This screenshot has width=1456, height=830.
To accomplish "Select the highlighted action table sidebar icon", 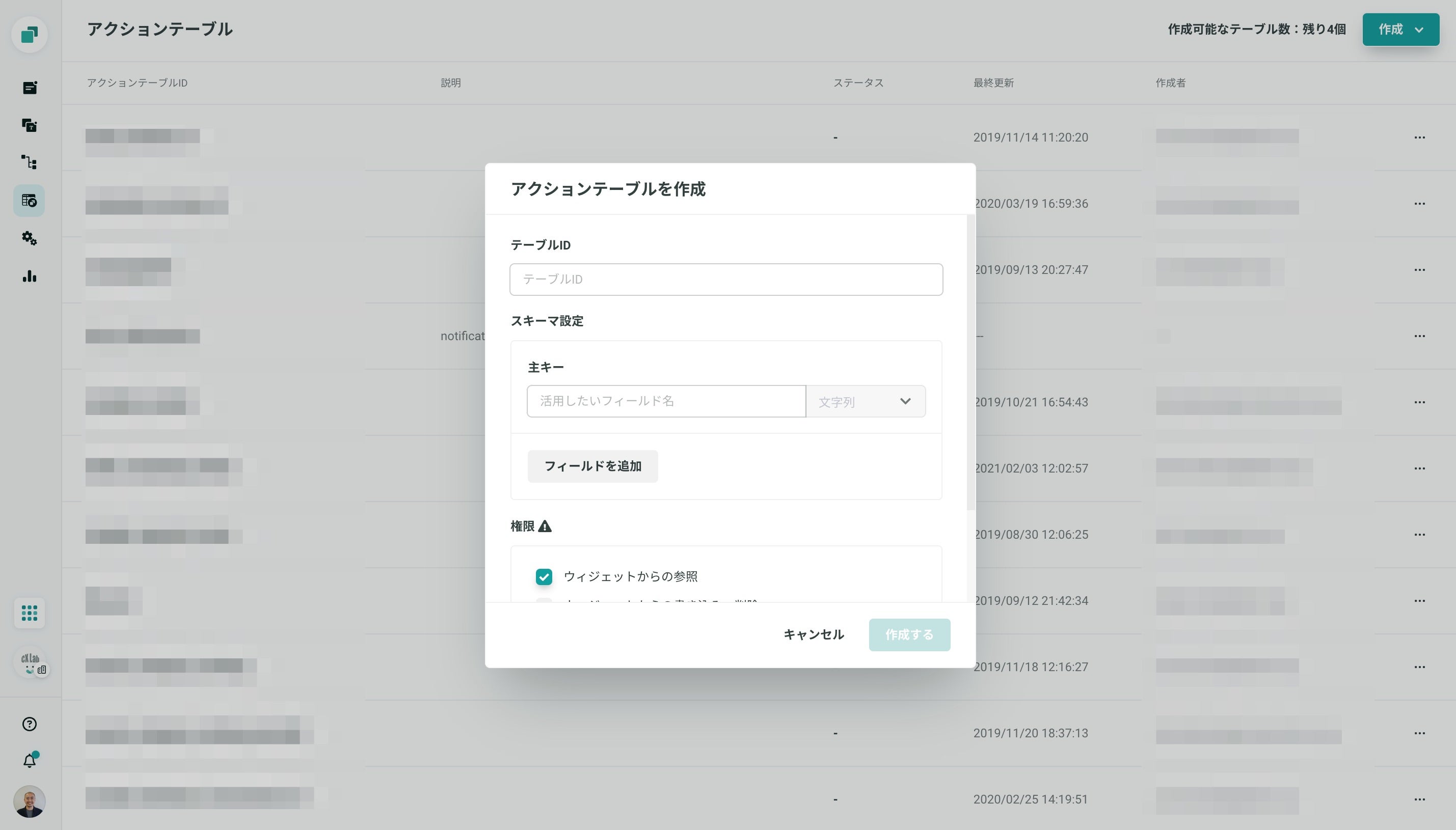I will coord(29,201).
